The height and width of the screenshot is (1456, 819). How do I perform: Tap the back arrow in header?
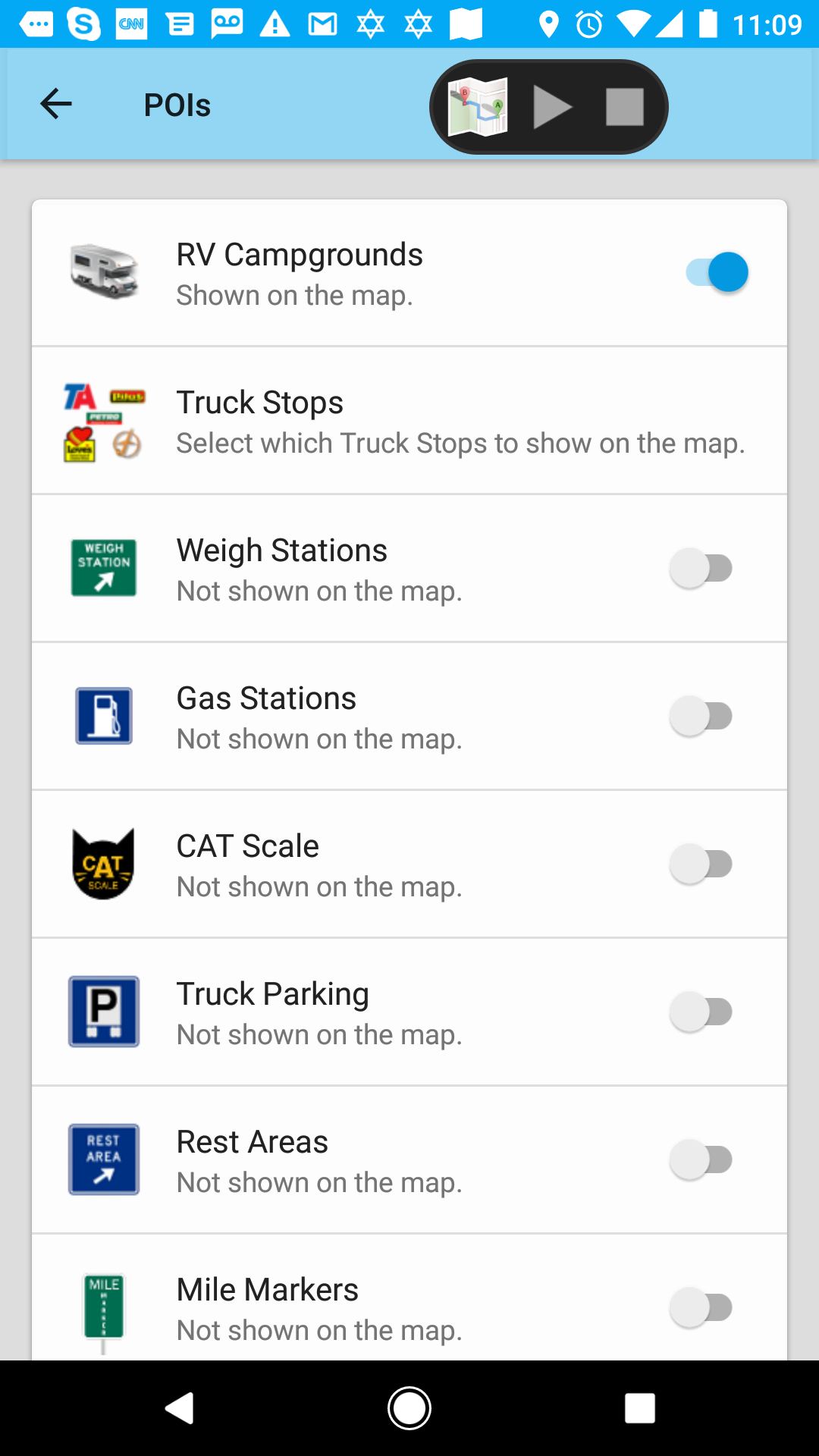(x=56, y=105)
